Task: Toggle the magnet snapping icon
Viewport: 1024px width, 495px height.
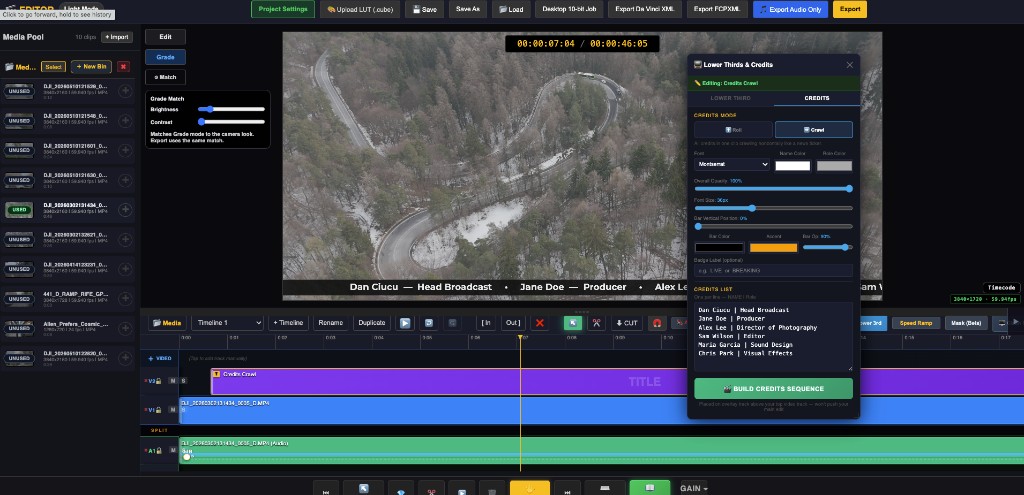Action: click(x=658, y=323)
